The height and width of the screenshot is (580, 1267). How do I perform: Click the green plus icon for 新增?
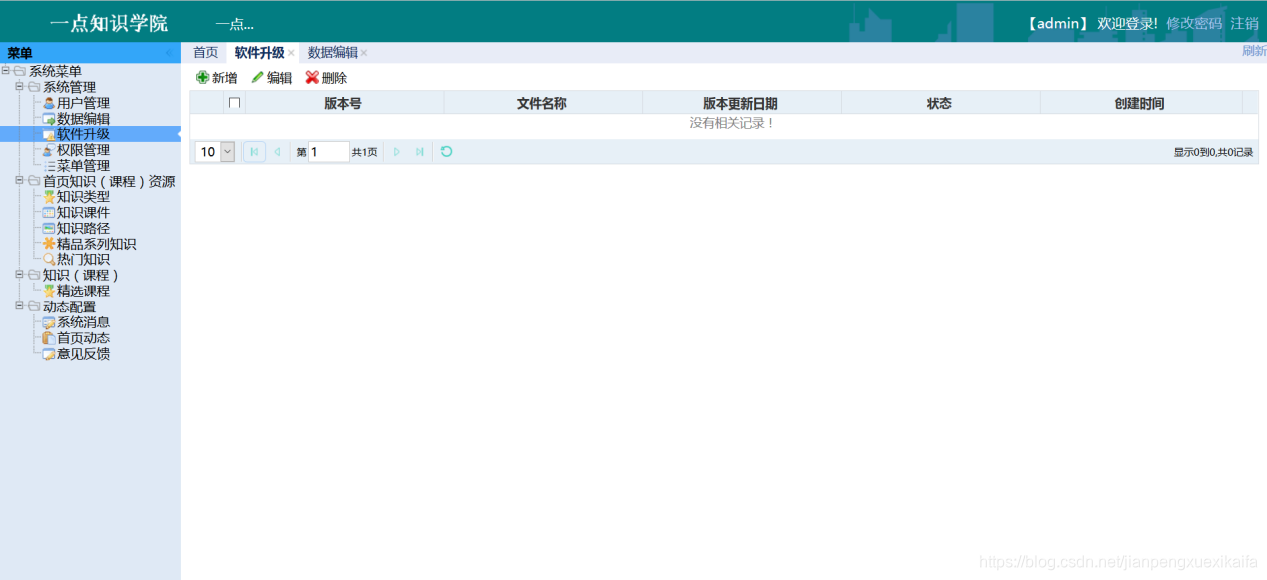click(202, 77)
